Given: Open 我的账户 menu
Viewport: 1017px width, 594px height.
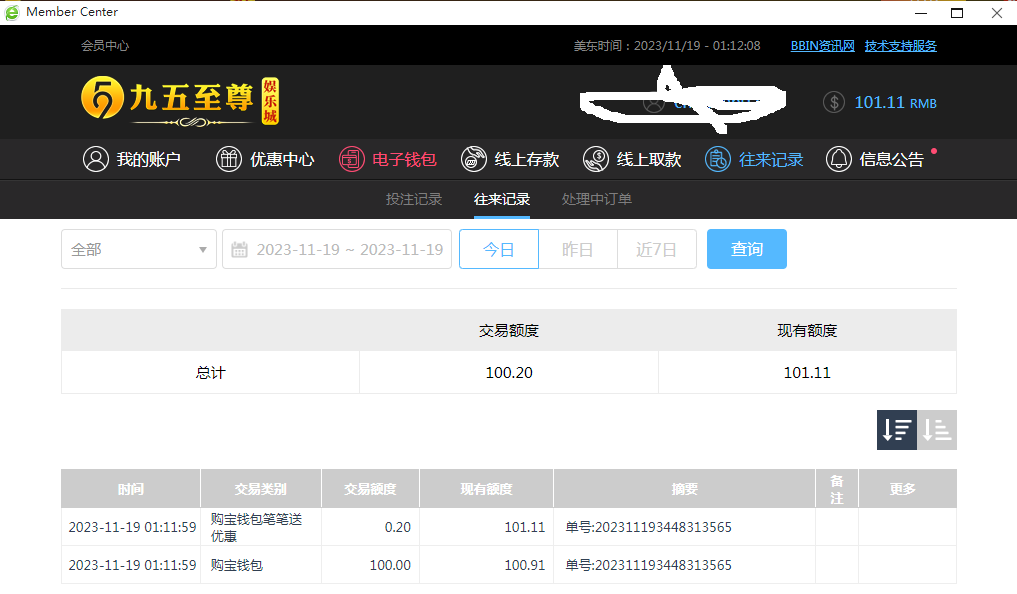Looking at the screenshot, I should (x=132, y=159).
